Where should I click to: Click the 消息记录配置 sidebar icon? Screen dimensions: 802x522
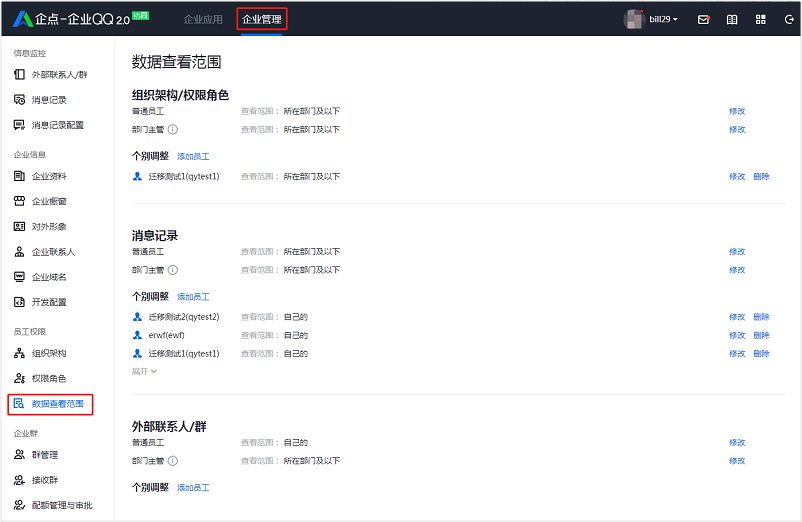point(19,125)
